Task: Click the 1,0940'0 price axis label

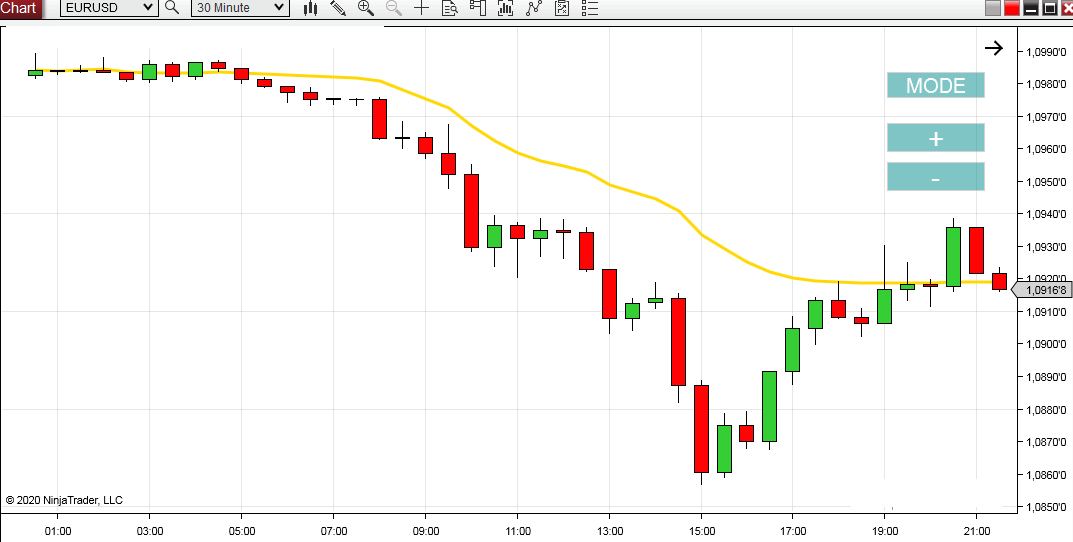Action: pyautogui.click(x=1046, y=214)
